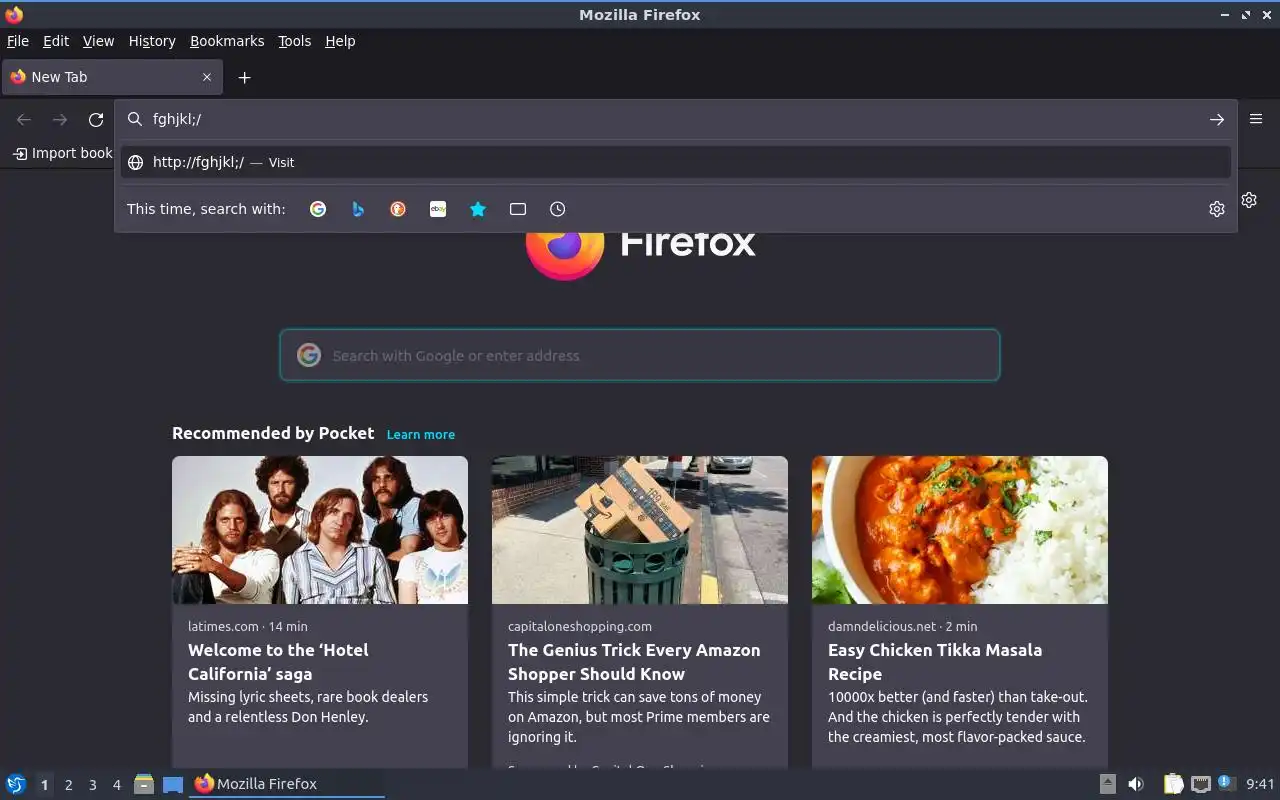This screenshot has width=1280, height=800.
Task: Search this time with eBay icon
Action: coord(438,209)
